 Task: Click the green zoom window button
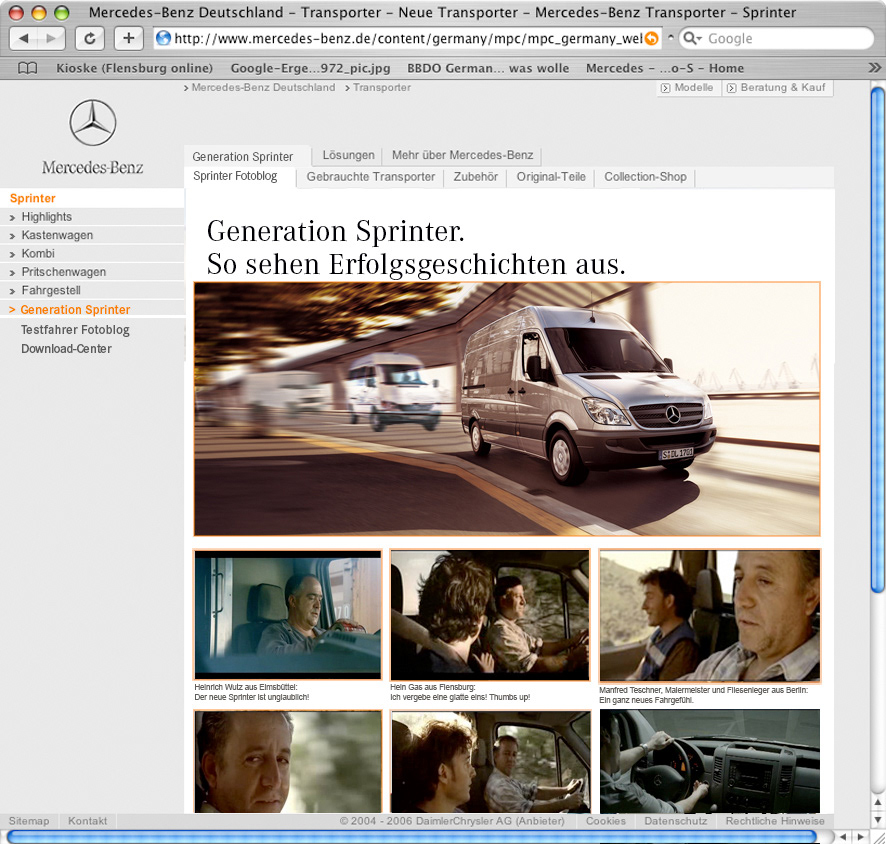pyautogui.click(x=62, y=12)
